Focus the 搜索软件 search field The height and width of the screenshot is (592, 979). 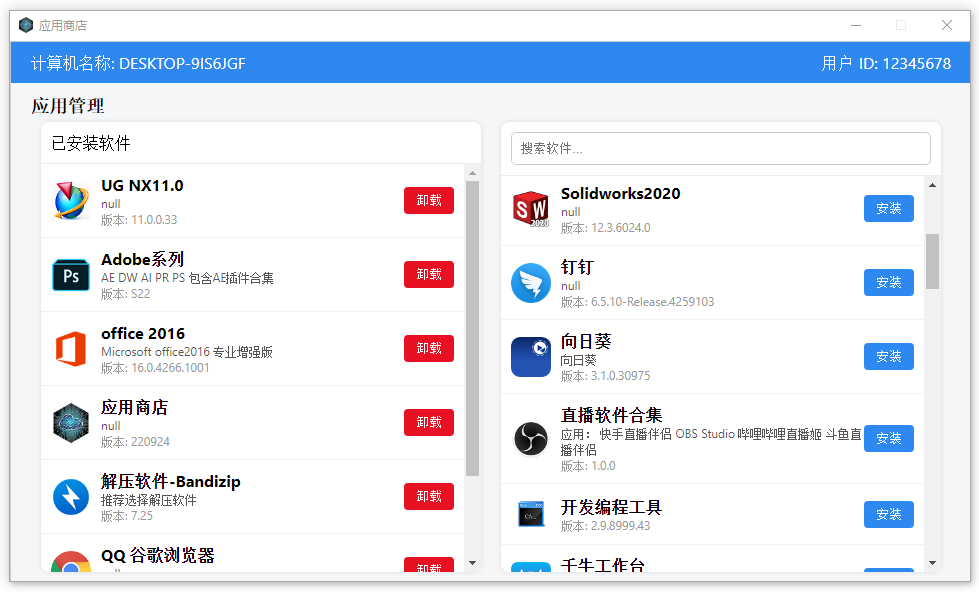pyautogui.click(x=721, y=149)
